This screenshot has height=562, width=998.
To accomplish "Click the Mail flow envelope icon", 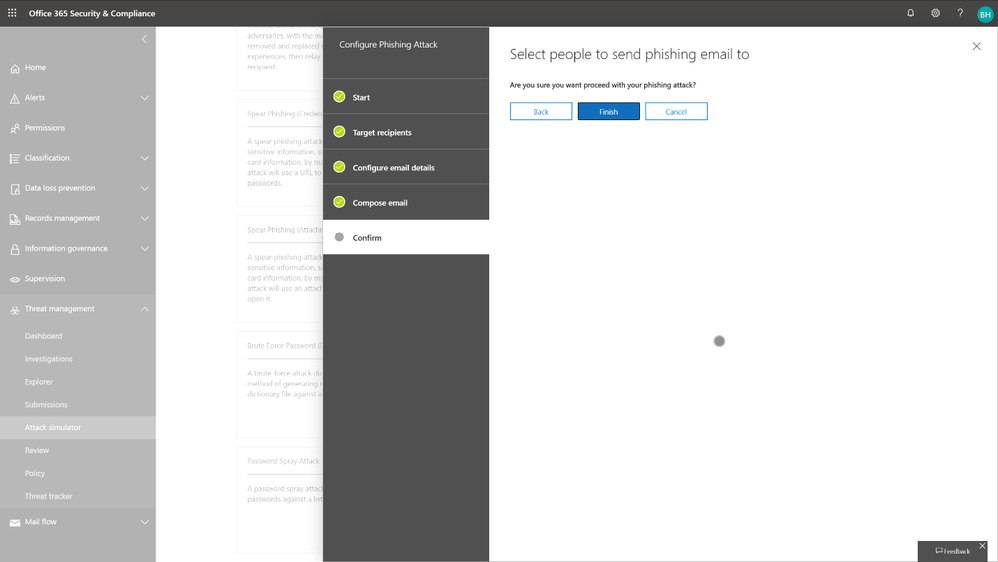I will coord(15,523).
